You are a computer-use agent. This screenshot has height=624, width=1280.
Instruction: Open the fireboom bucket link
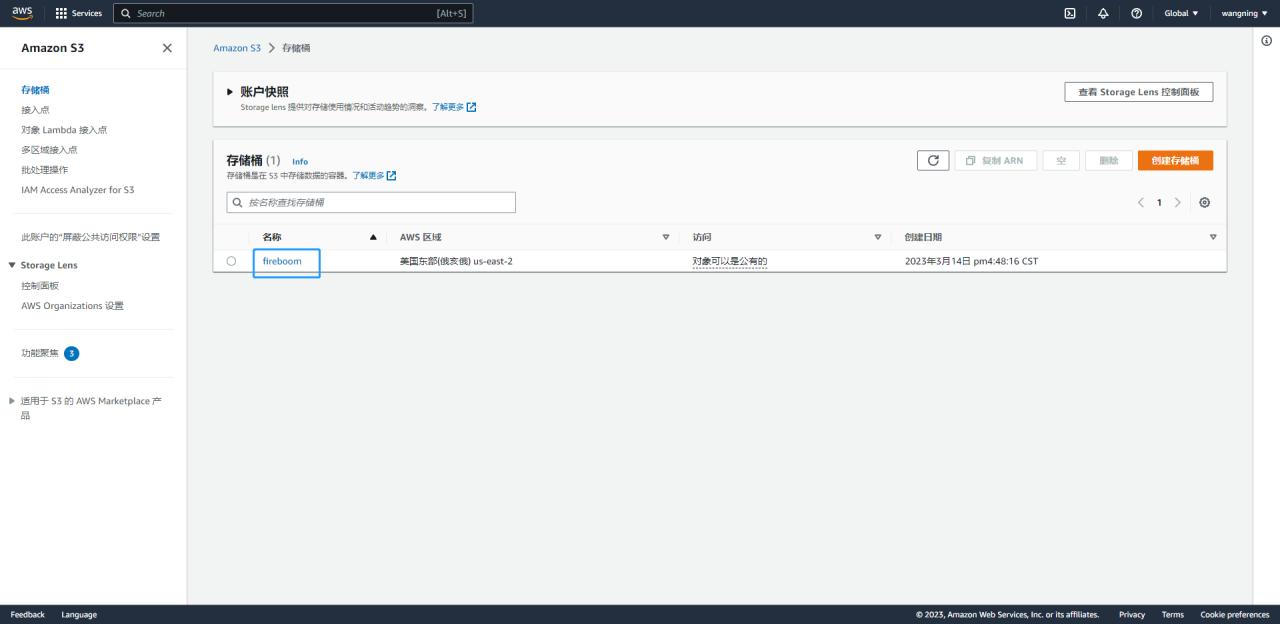click(282, 261)
